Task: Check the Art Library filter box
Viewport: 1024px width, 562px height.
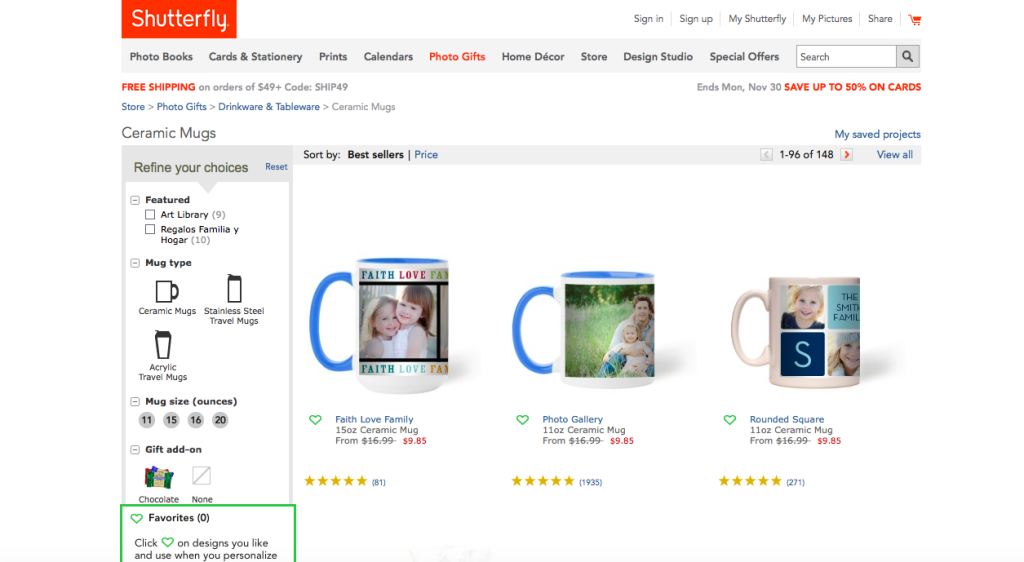Action: click(x=150, y=215)
